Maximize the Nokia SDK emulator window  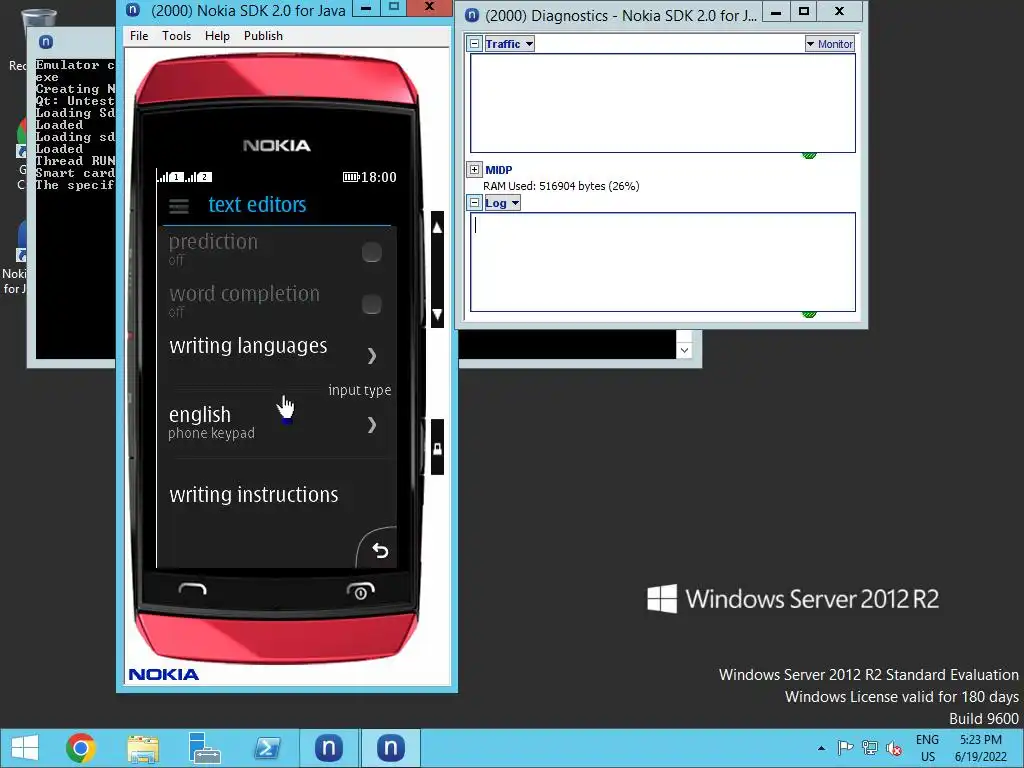click(394, 7)
